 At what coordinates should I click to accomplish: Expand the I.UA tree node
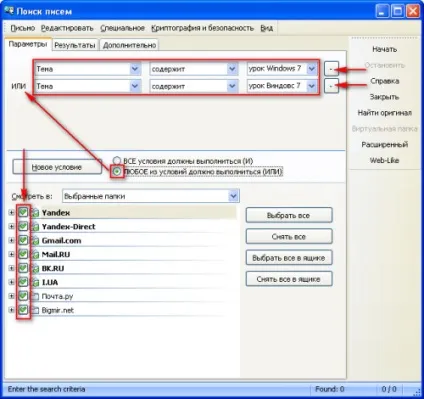(11, 282)
